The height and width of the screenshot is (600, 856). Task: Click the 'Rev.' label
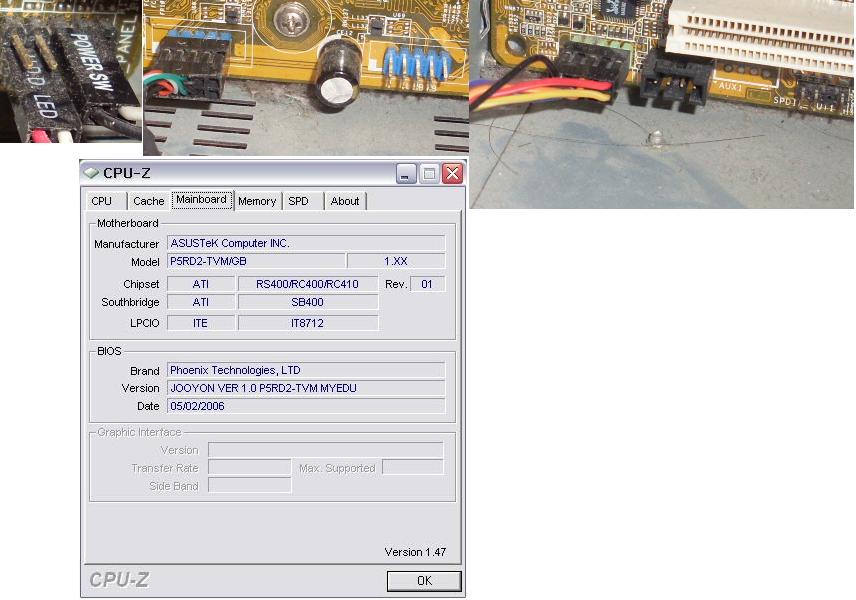pyautogui.click(x=396, y=284)
